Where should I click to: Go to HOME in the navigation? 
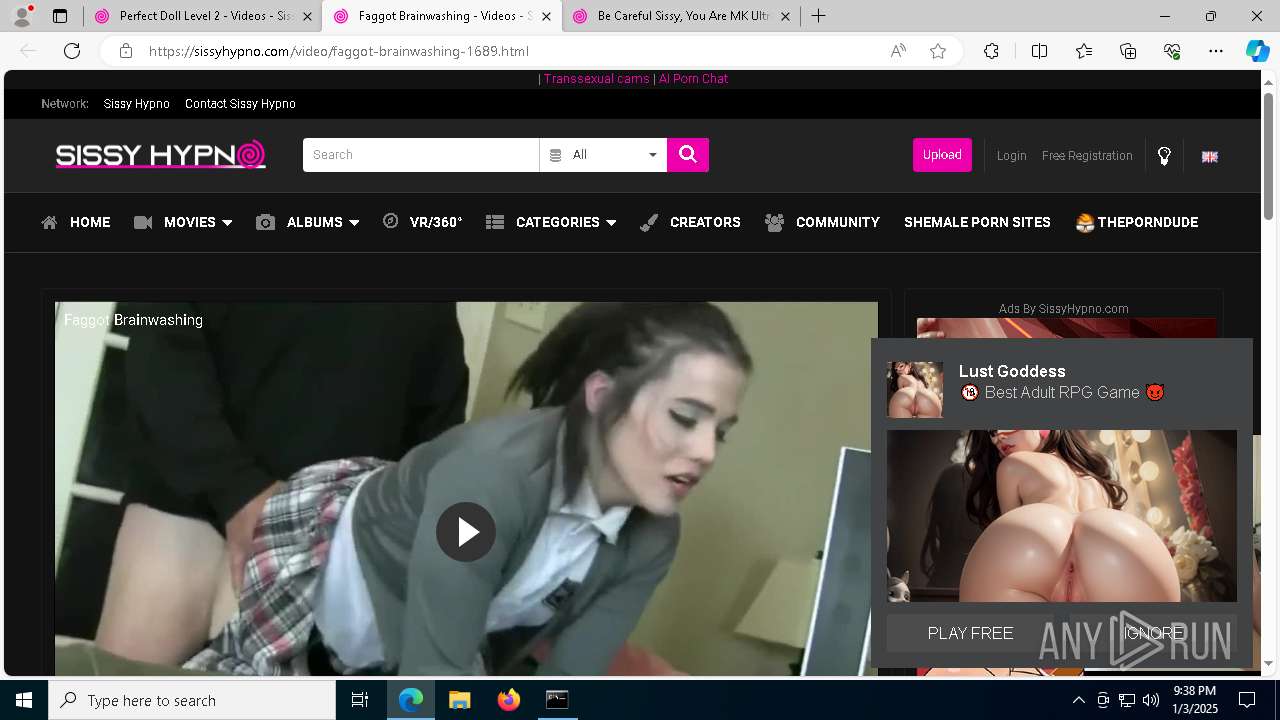coord(76,222)
